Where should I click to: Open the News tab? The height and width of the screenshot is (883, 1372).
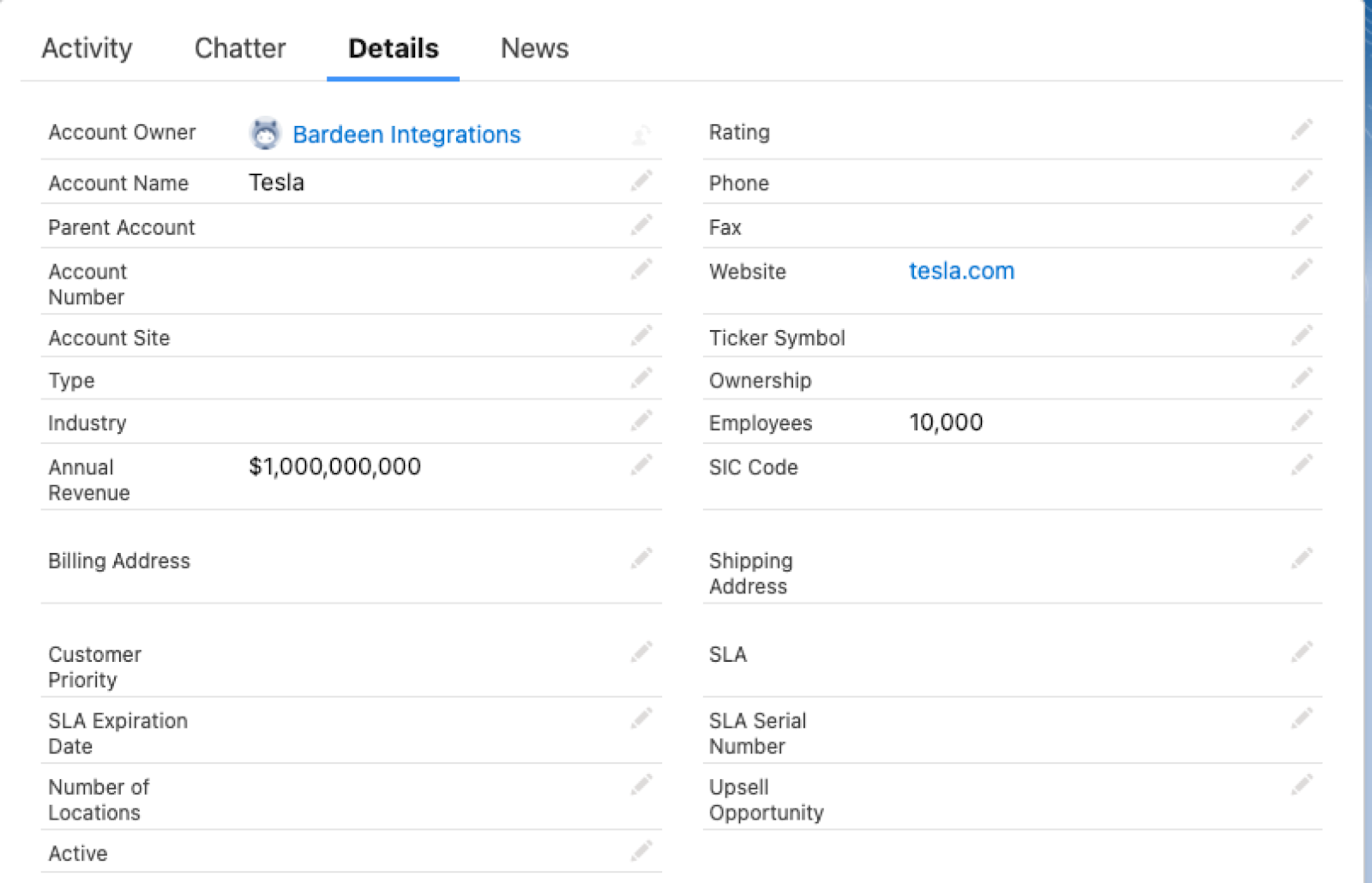tap(534, 49)
